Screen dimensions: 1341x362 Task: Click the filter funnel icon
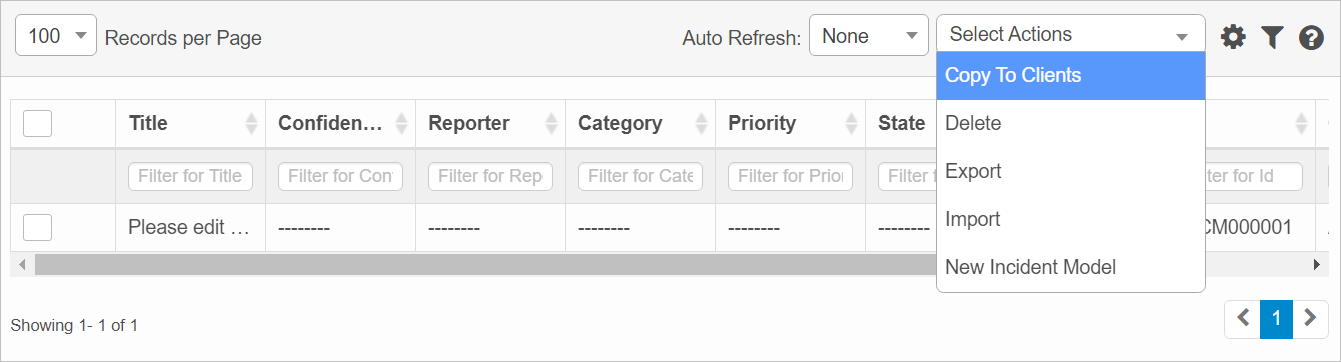tap(1272, 37)
